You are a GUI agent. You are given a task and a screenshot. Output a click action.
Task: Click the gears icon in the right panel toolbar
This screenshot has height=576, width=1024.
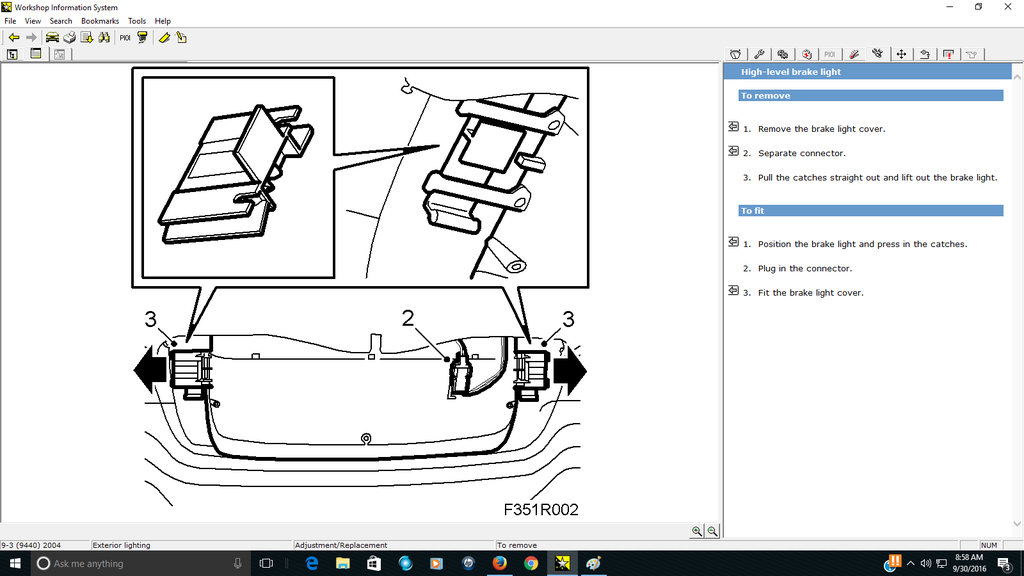point(783,54)
